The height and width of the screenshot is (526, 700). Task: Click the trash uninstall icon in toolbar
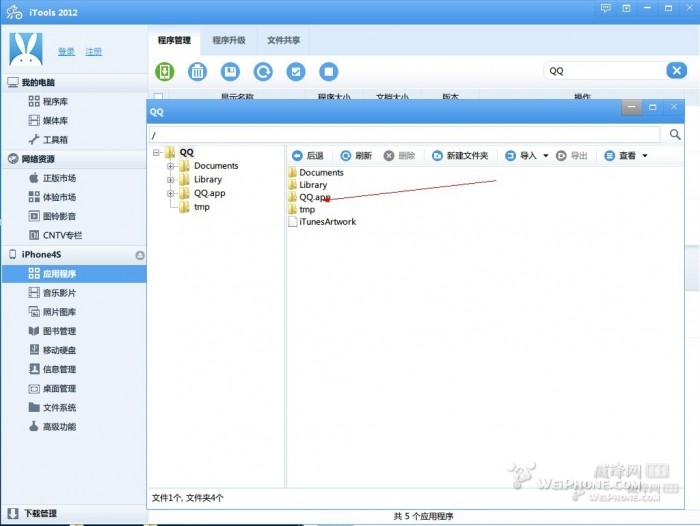198,71
